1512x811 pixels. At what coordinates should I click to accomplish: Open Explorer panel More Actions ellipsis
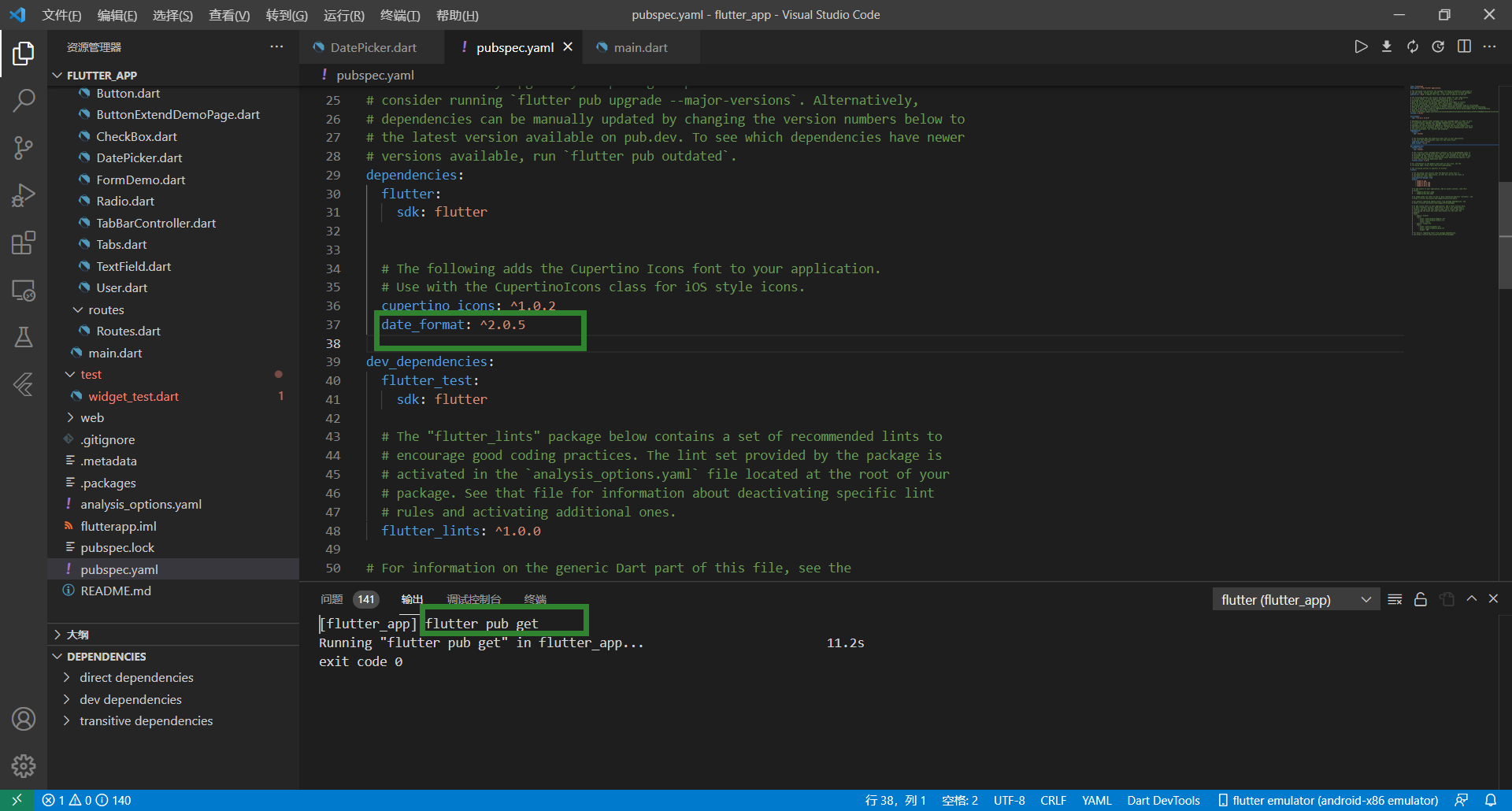(x=276, y=46)
